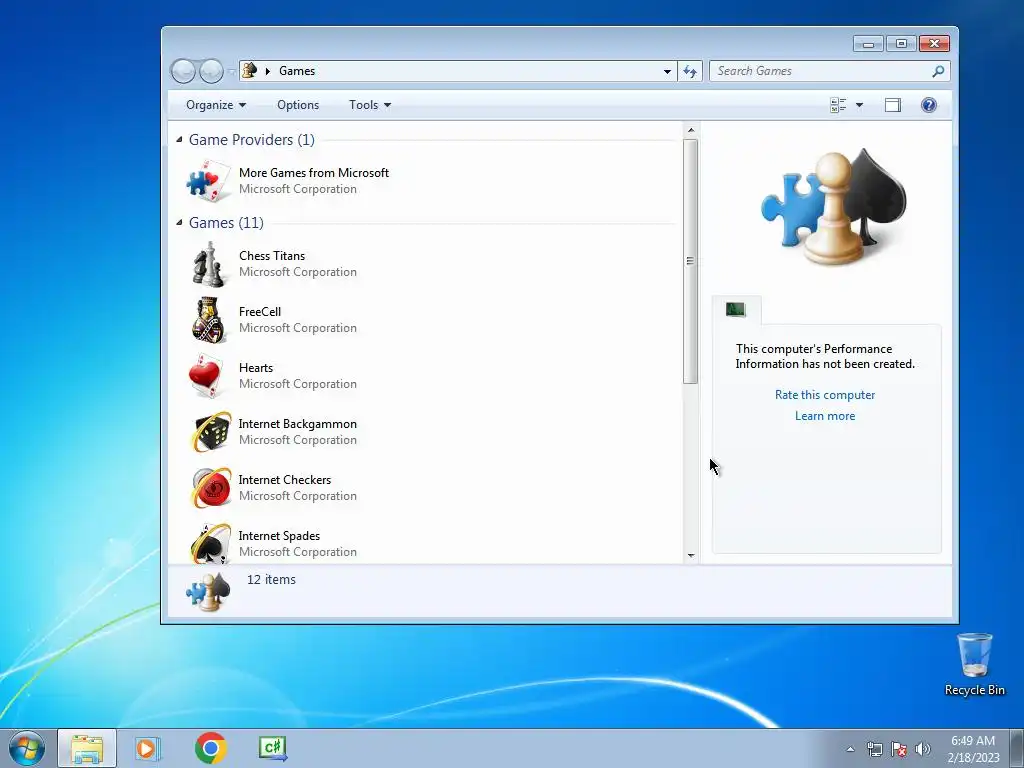Click the FreeCell text label

click(260, 312)
